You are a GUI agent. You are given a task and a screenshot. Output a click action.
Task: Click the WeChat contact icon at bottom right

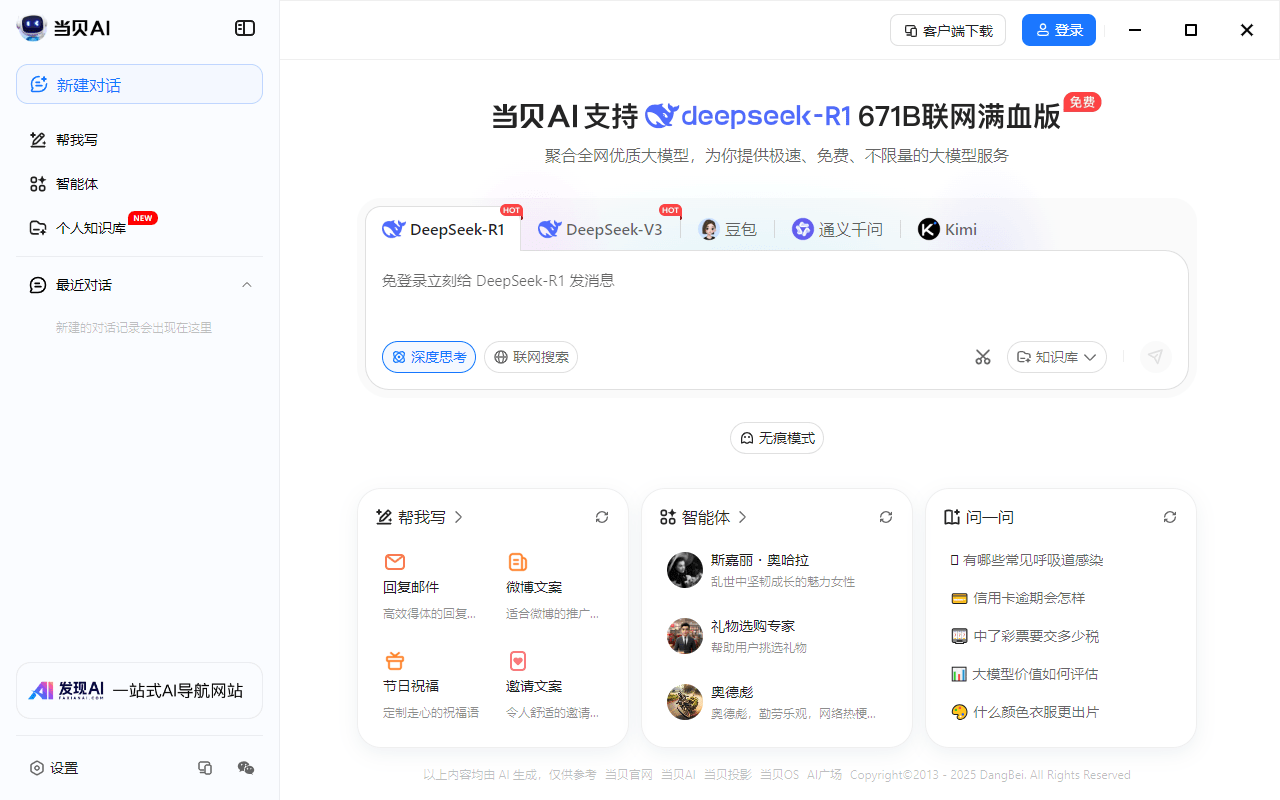coord(245,767)
